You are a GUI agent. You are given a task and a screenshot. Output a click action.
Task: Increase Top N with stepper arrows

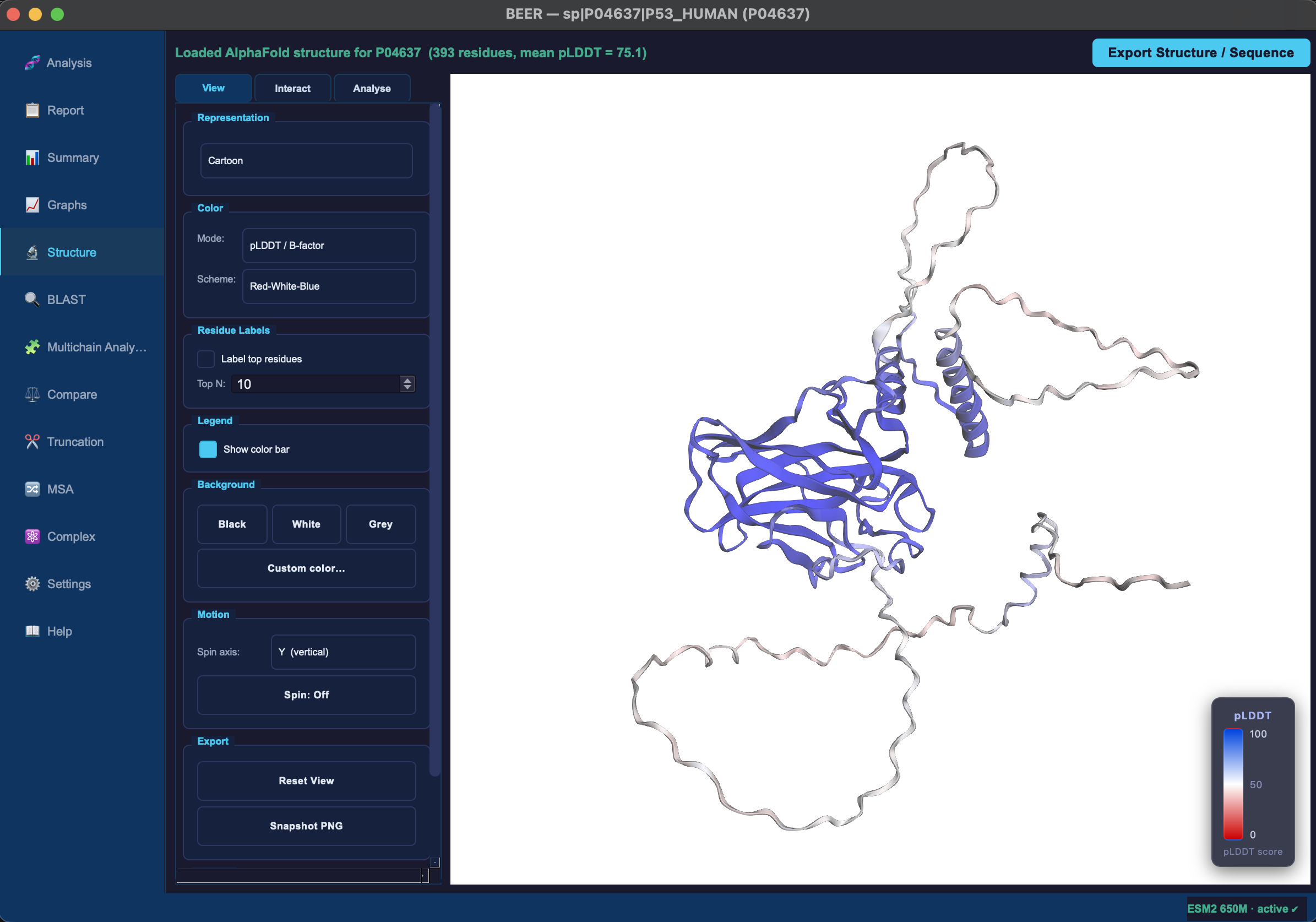[x=407, y=379]
